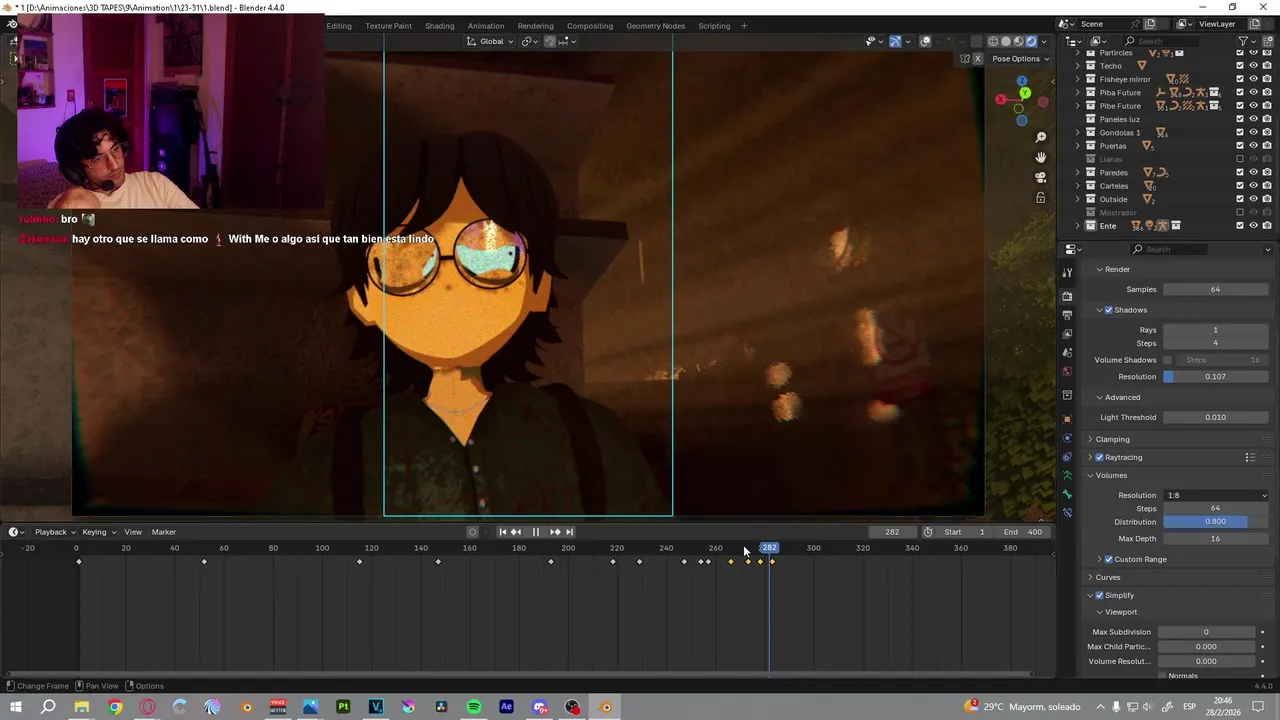Viewport: 1280px width, 720px height.
Task: Expand the Clamping panel
Action: 1112,439
